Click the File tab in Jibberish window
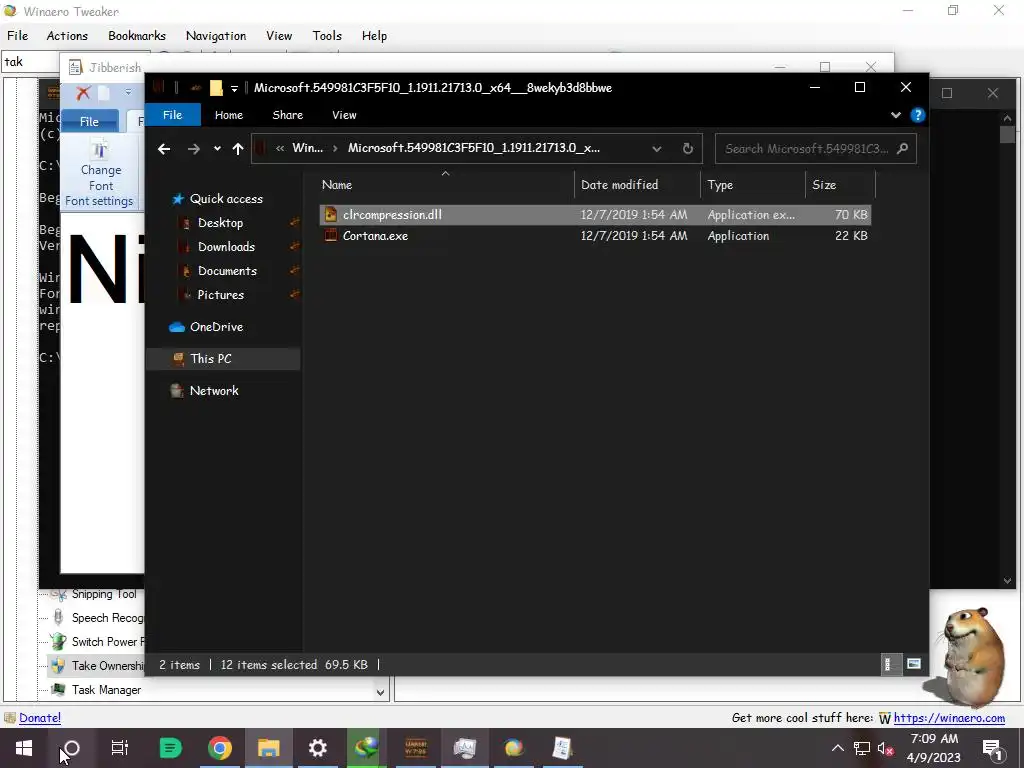The image size is (1024, 768). click(89, 121)
